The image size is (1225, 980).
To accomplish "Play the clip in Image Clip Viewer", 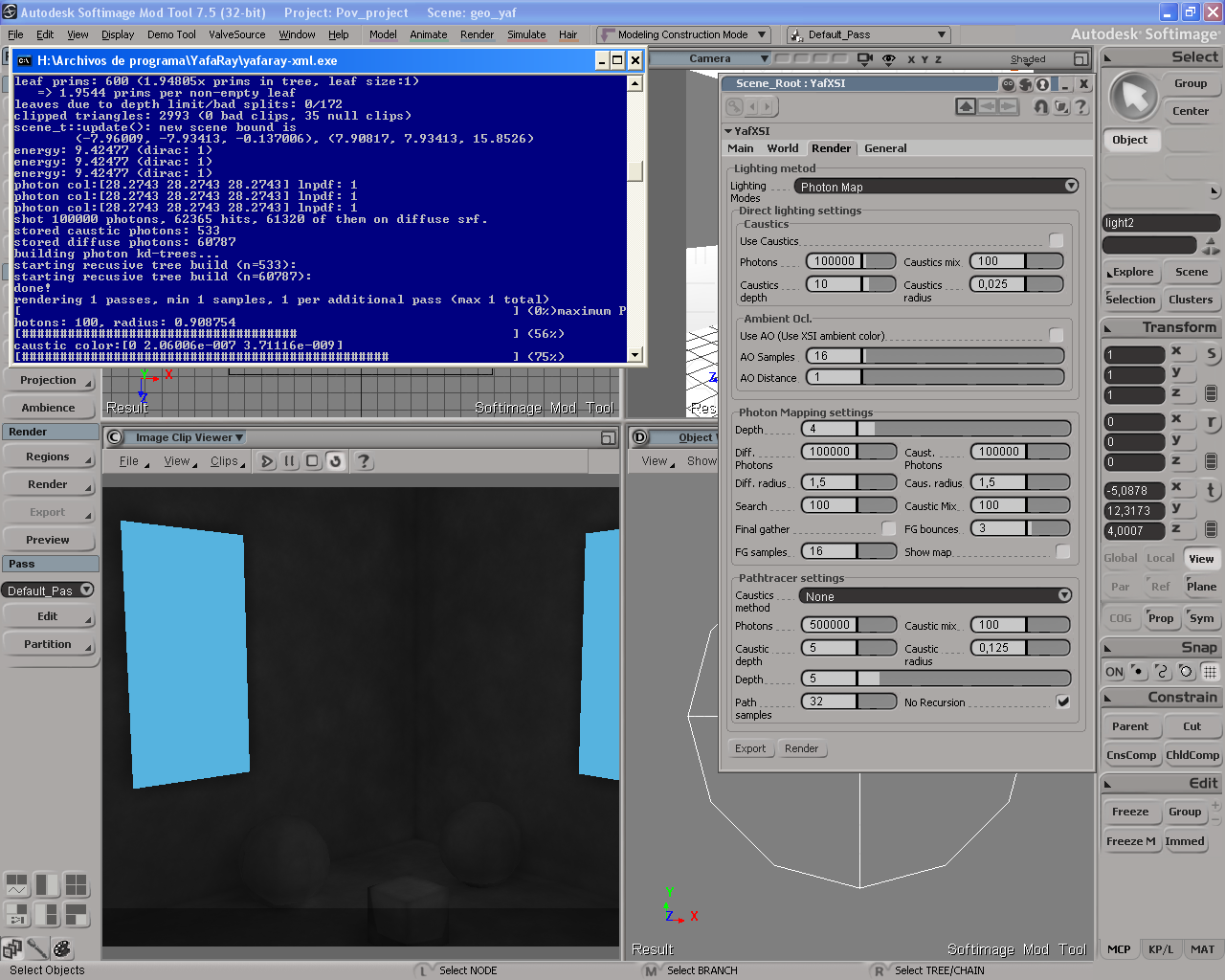I will [267, 461].
